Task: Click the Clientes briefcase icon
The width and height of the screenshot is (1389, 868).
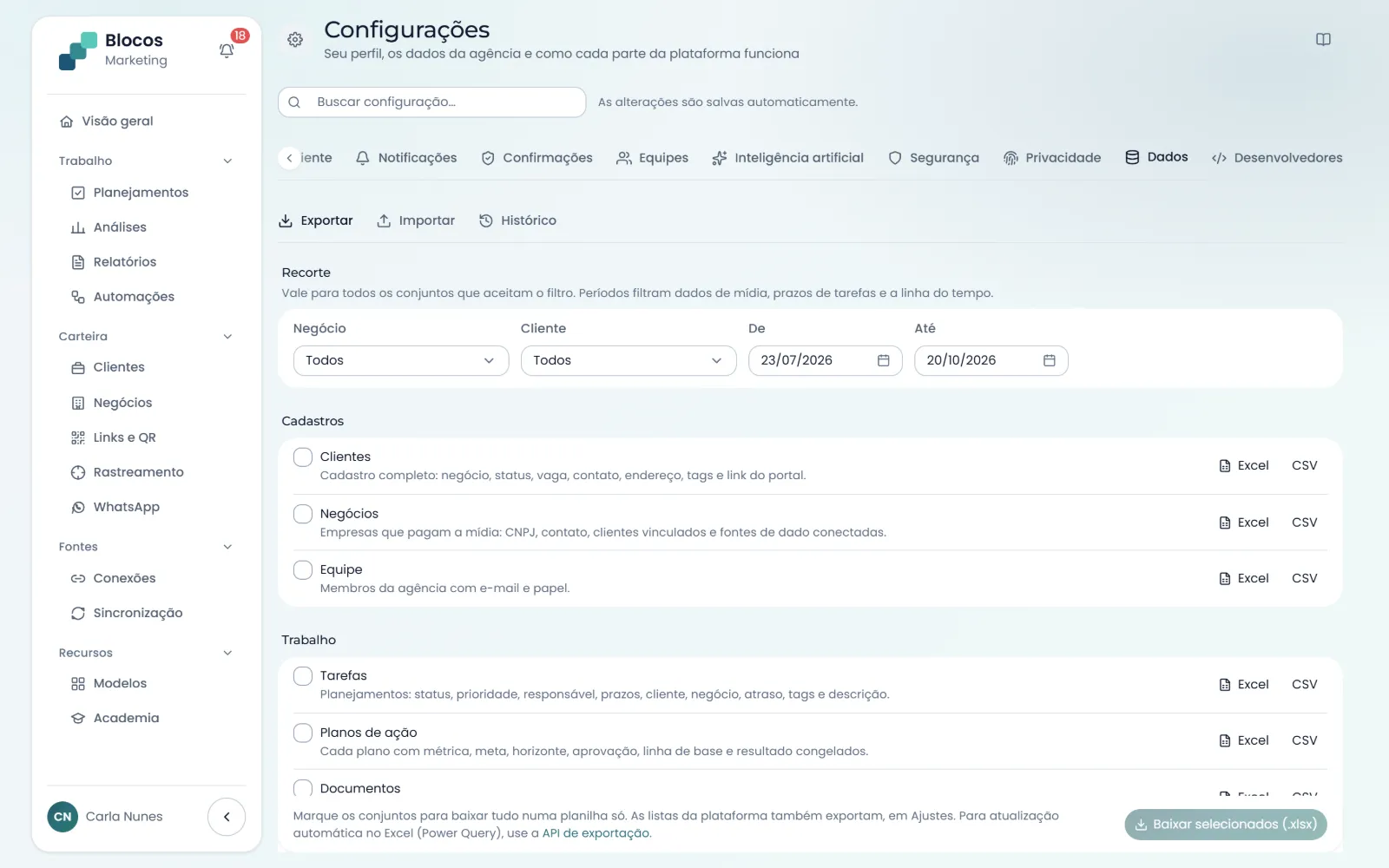Action: 78,368
